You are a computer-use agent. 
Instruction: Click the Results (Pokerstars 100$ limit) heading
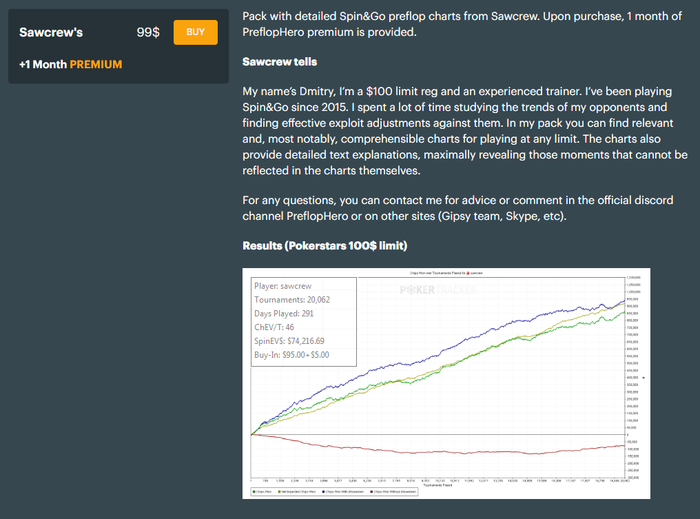coord(325,246)
